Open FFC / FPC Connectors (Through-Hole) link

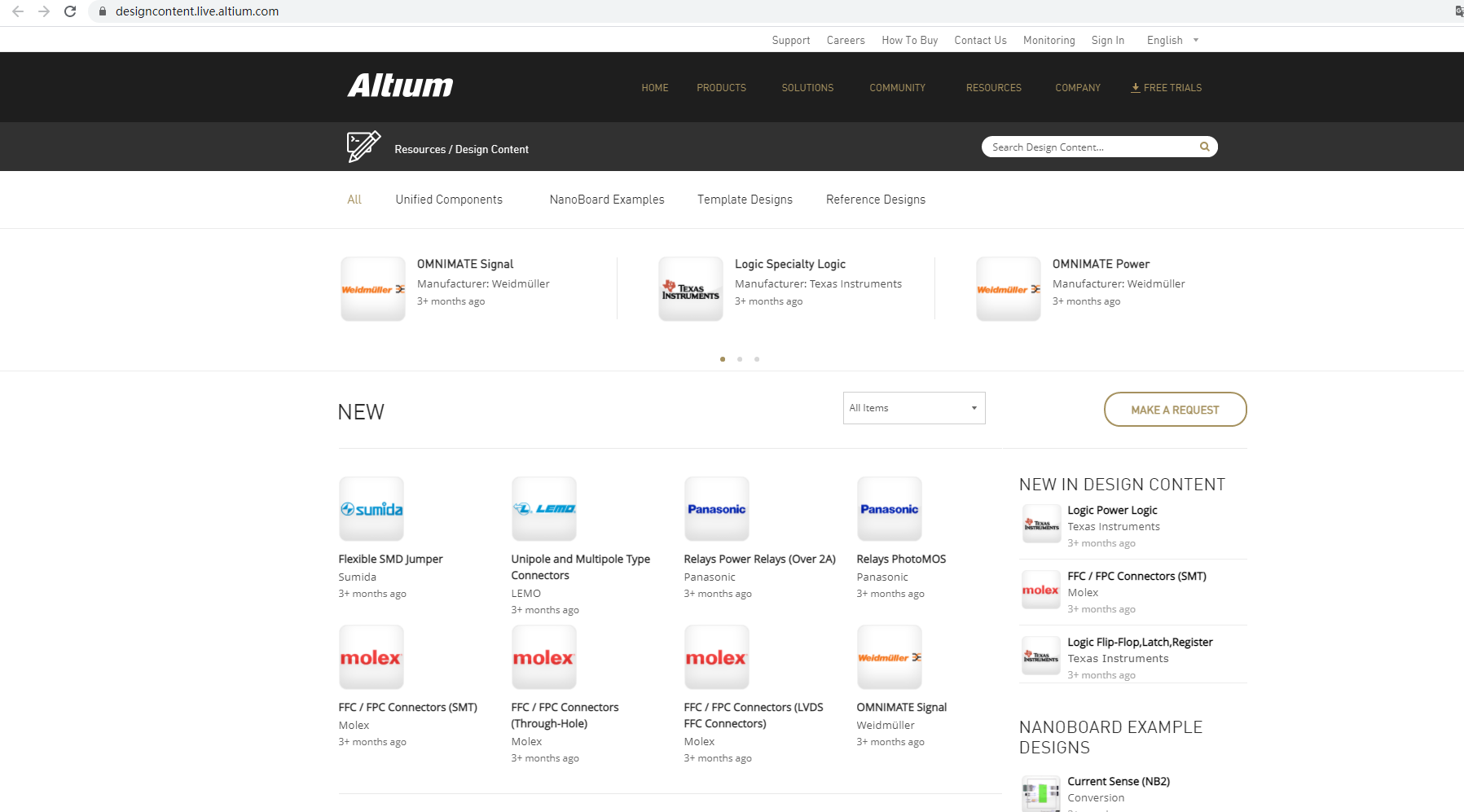point(565,715)
